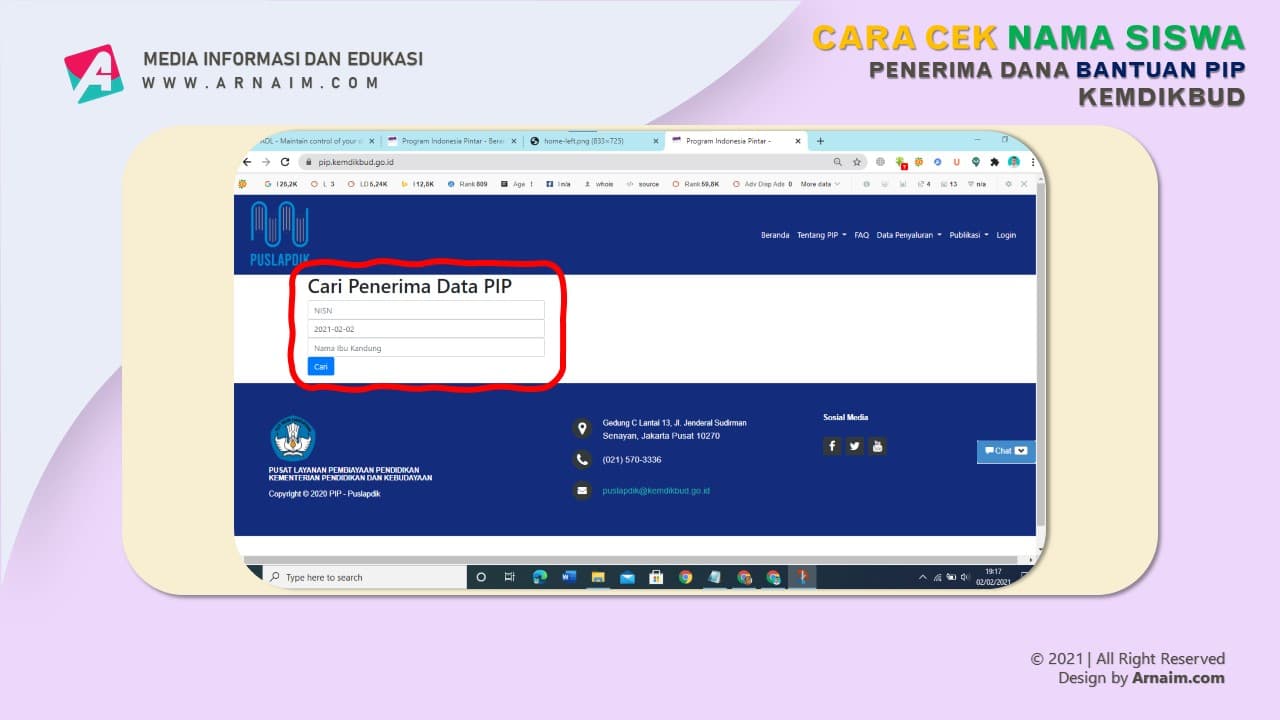Open Microsoft Store from the taskbar
Image resolution: width=1280 pixels, height=720 pixels.
click(656, 577)
